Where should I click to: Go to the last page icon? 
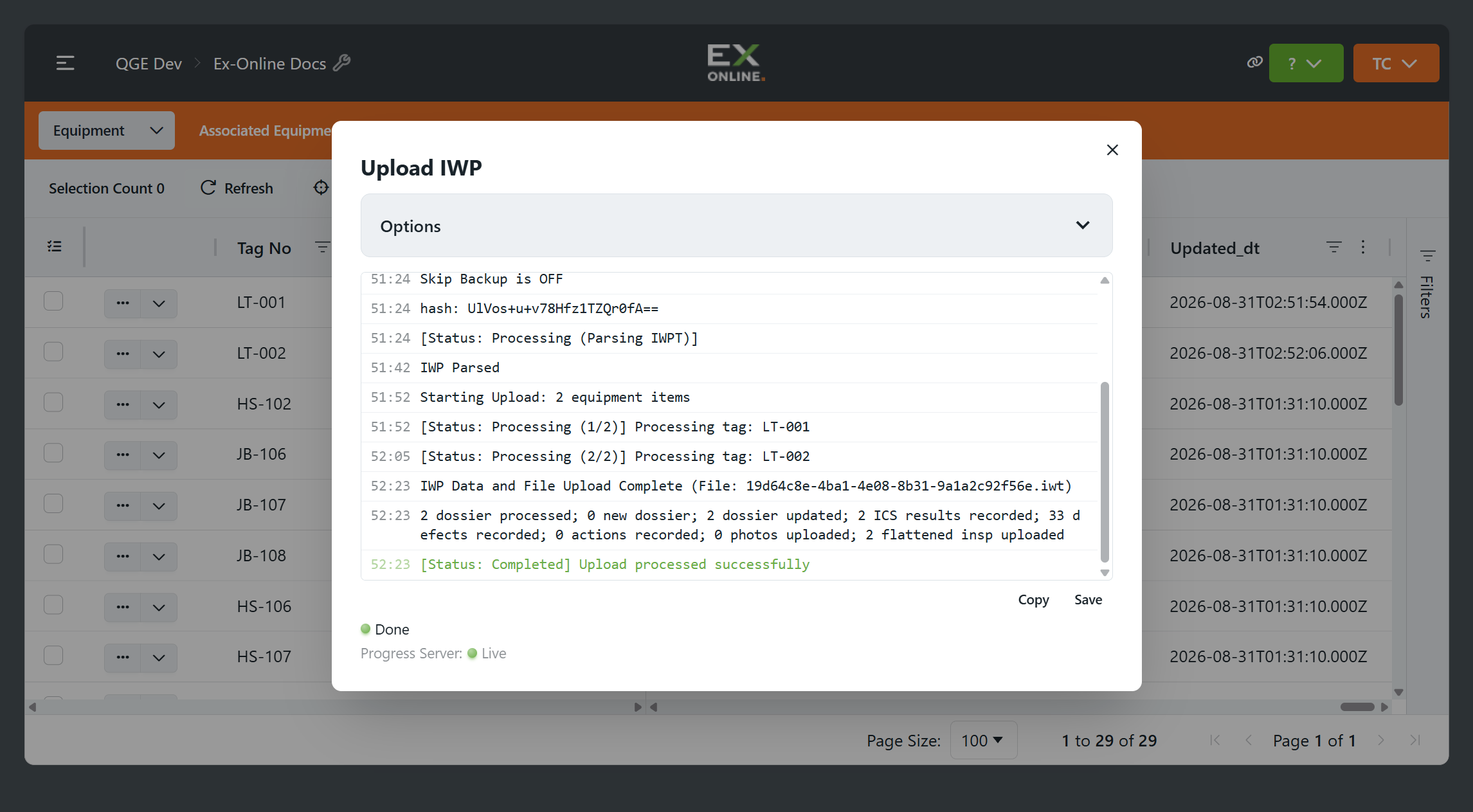click(1414, 740)
